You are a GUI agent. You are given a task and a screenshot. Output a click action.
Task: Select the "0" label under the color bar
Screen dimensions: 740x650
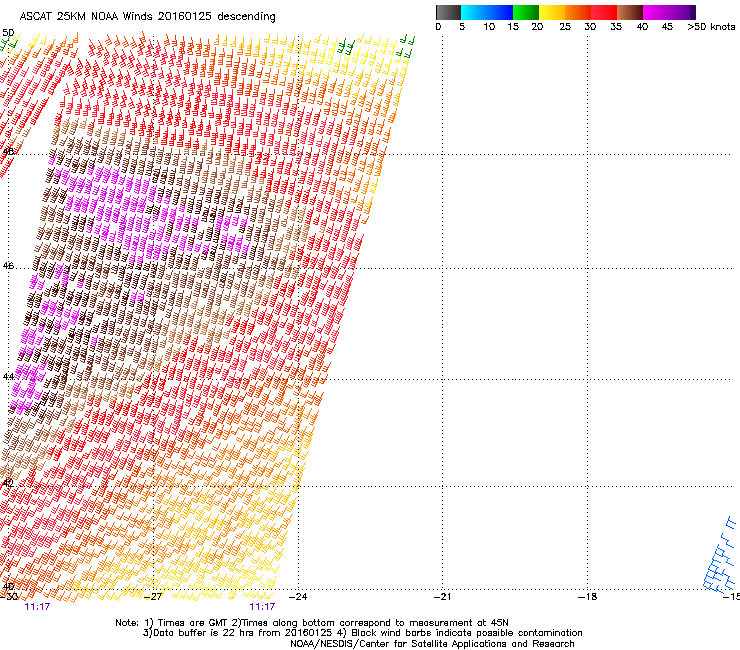pyautogui.click(x=438, y=27)
